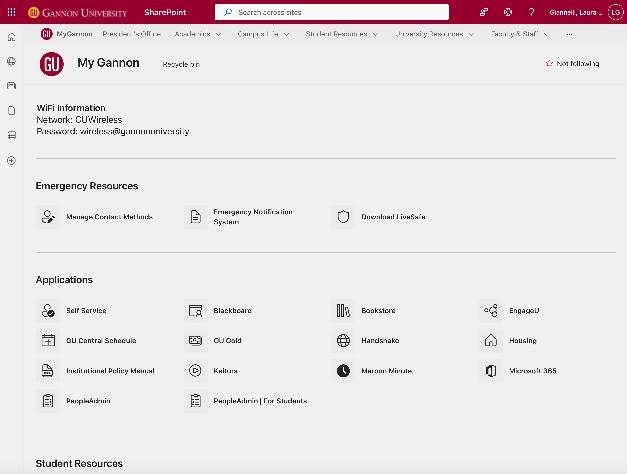Open the EngageU application link

coord(524,310)
